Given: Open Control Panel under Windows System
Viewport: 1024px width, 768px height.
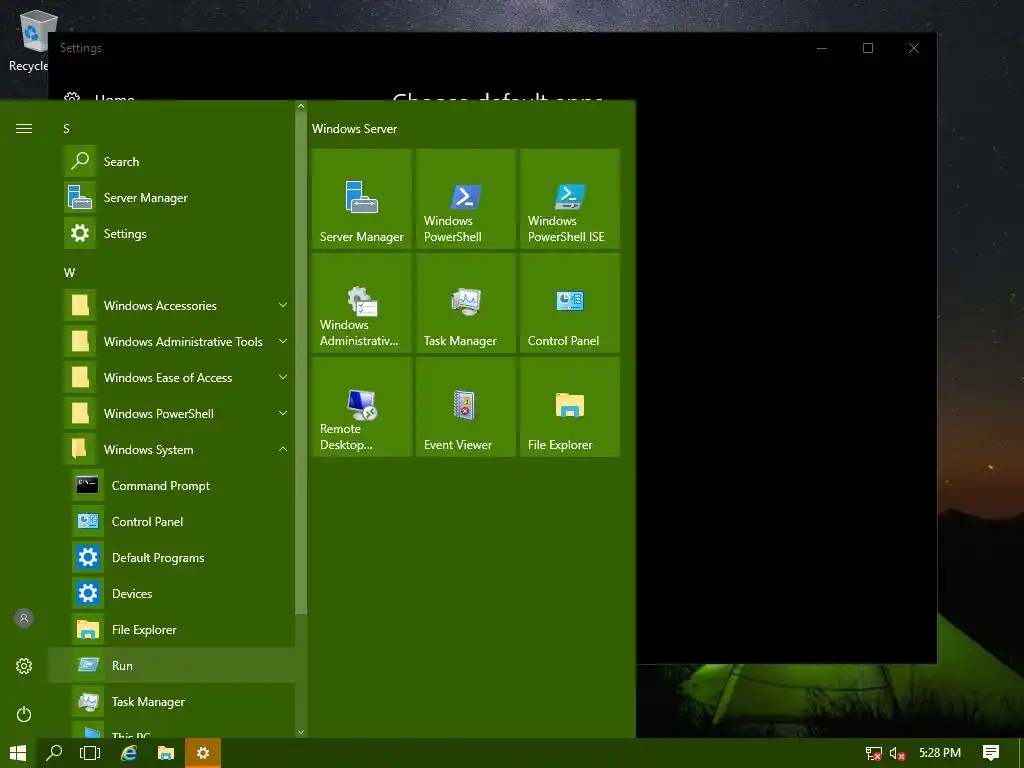Looking at the screenshot, I should [171, 521].
